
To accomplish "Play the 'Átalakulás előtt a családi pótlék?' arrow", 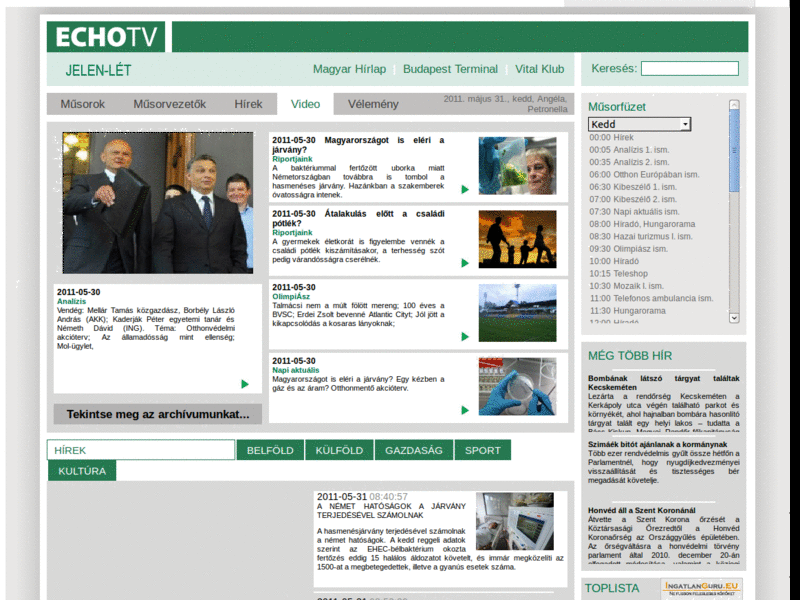I will [x=465, y=263].
